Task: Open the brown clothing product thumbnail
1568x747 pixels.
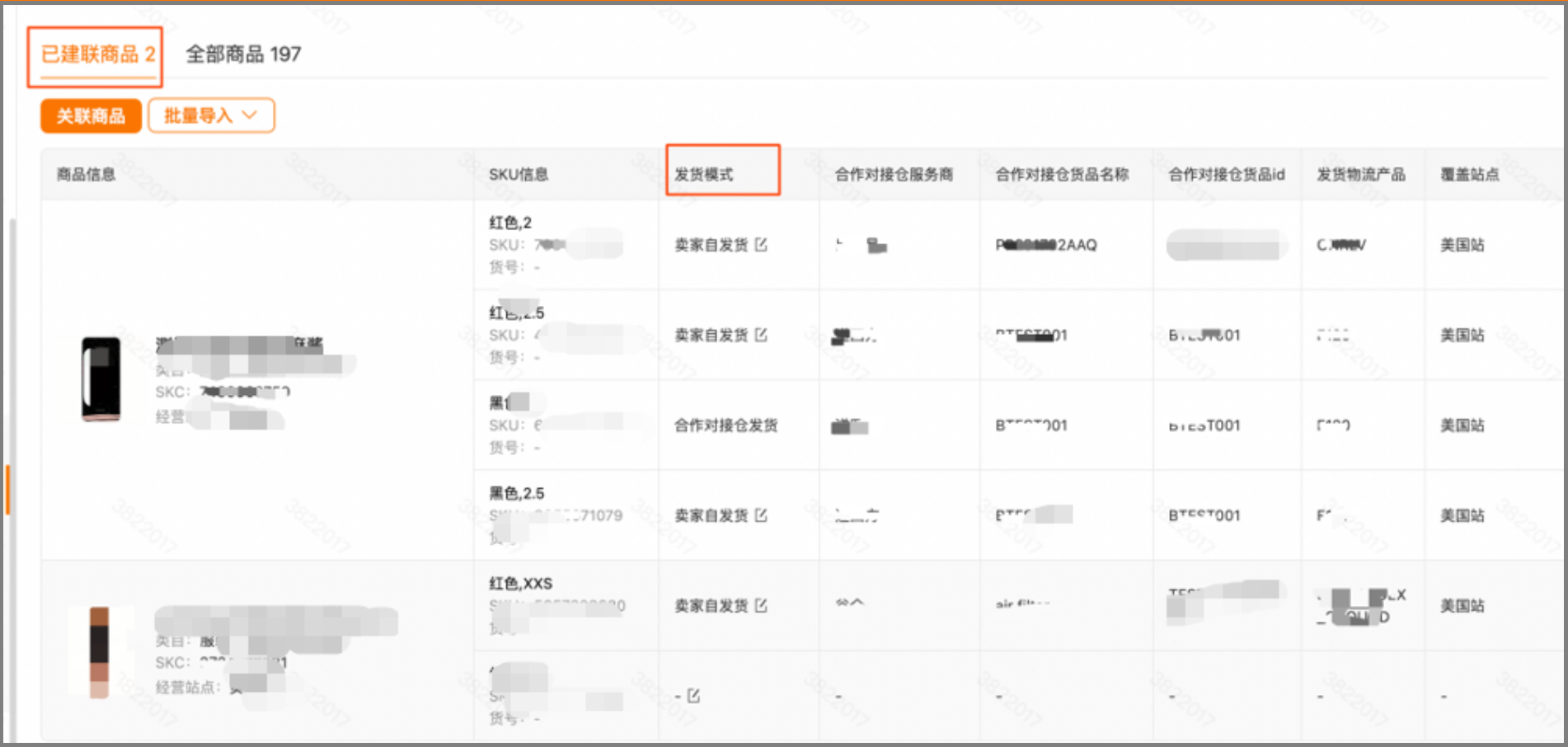Action: pos(99,651)
